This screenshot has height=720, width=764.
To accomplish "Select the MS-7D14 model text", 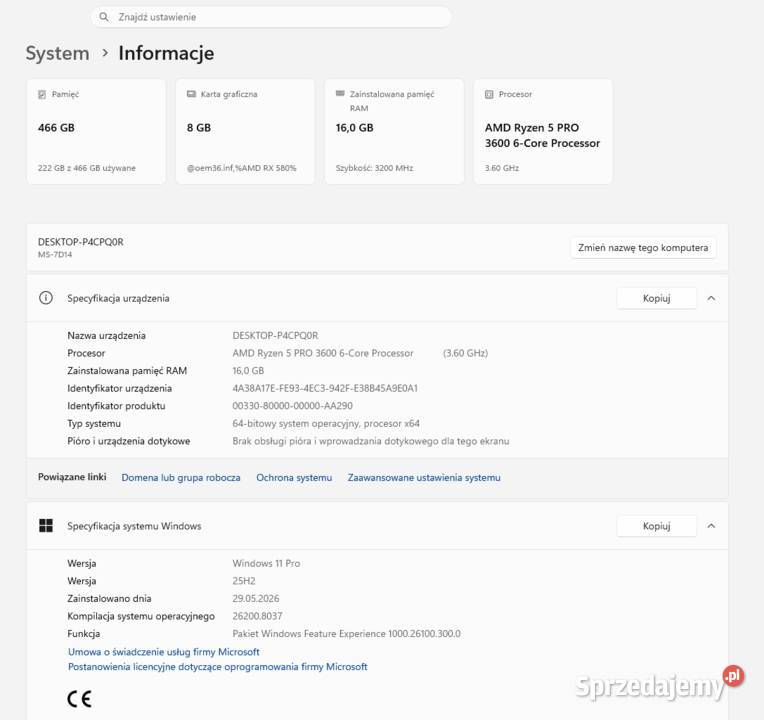I will 55,254.
